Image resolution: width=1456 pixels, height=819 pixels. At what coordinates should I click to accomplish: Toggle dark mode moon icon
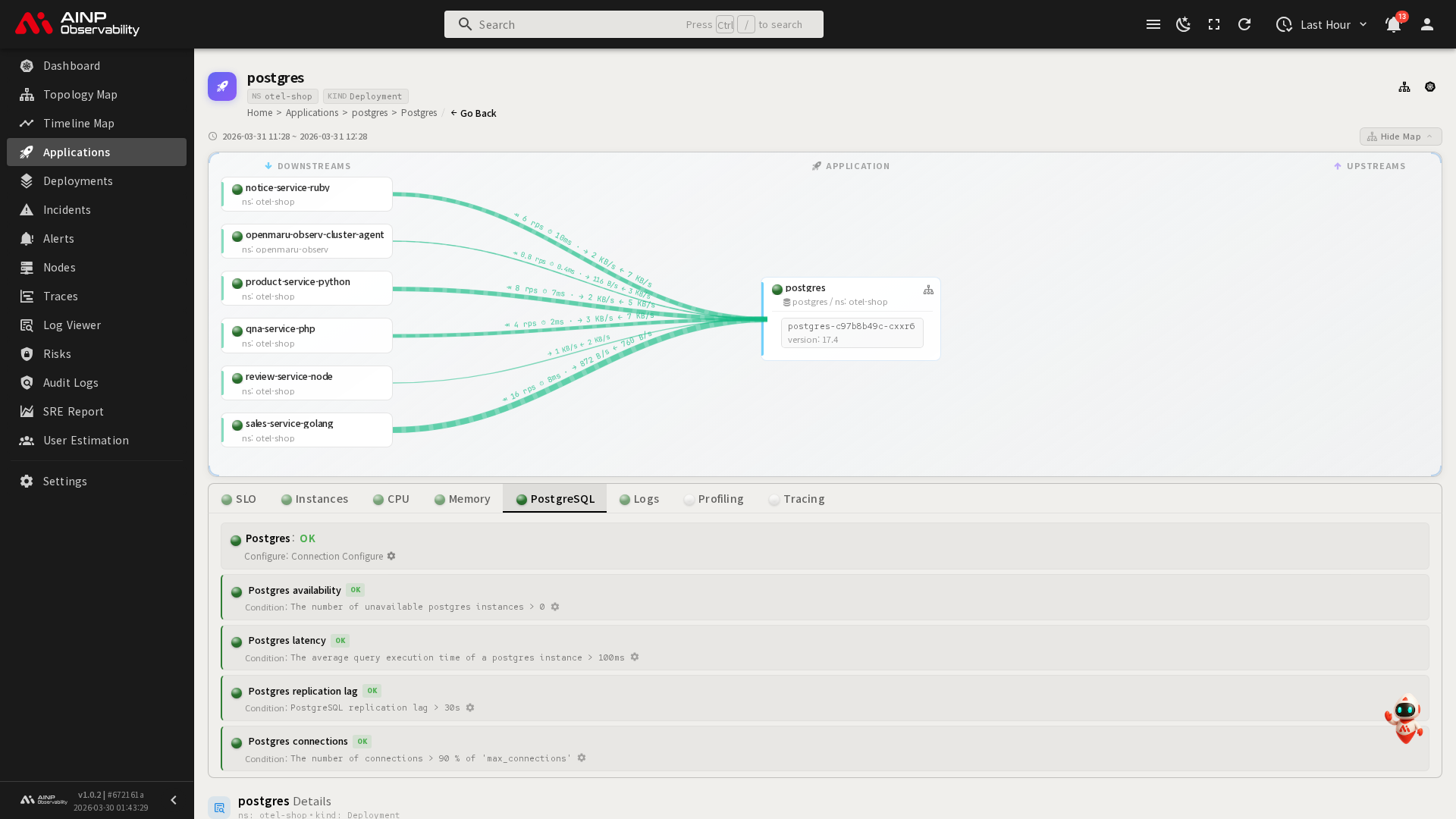(x=1183, y=24)
